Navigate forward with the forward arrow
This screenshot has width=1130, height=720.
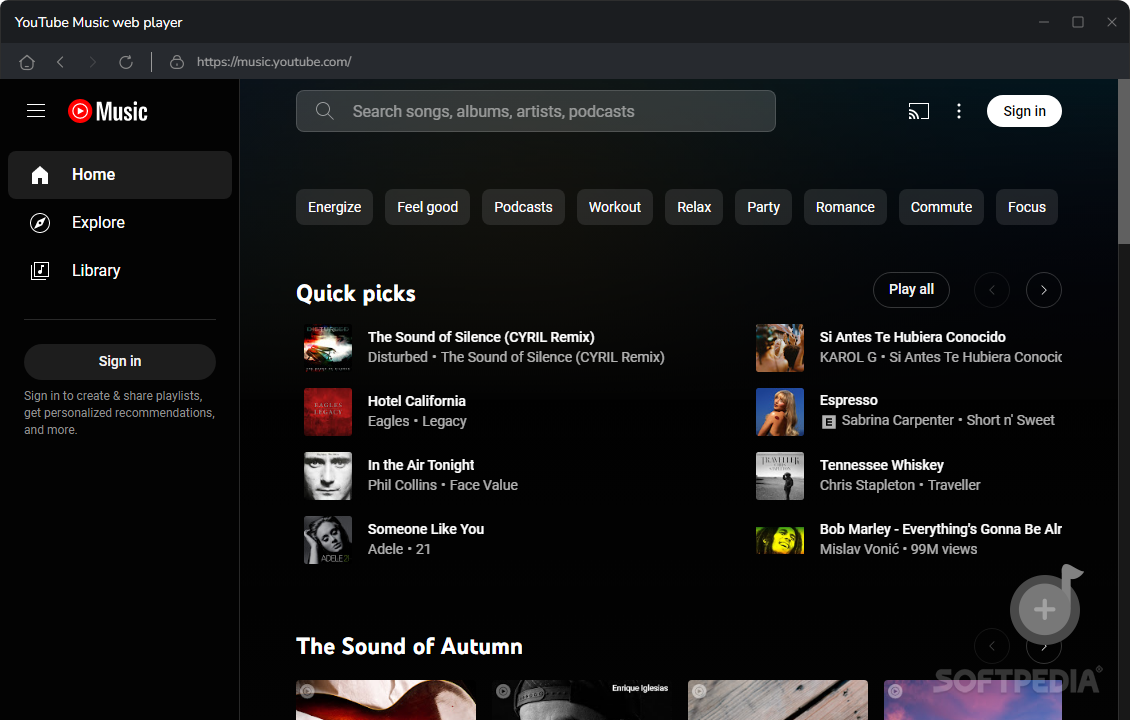tap(92, 62)
